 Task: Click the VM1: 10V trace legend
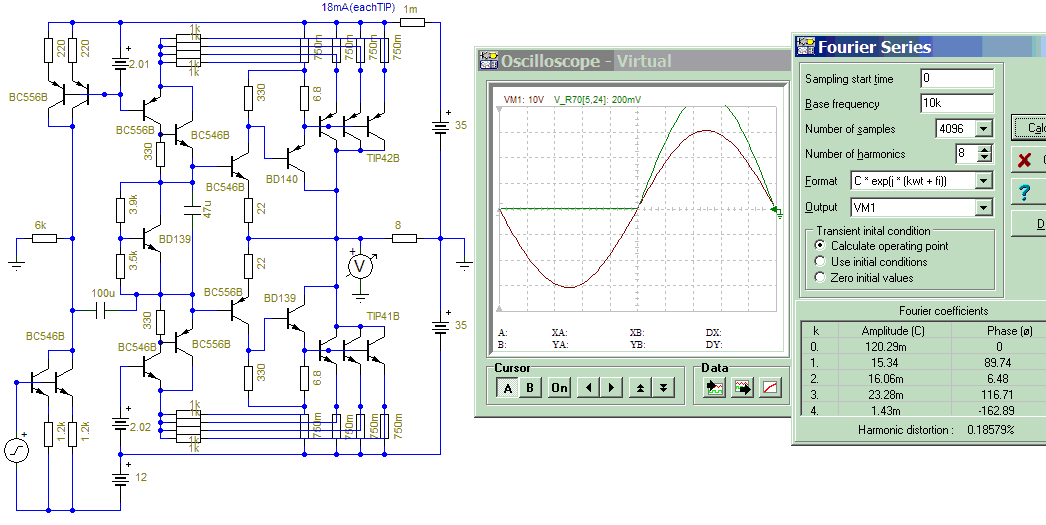click(525, 99)
